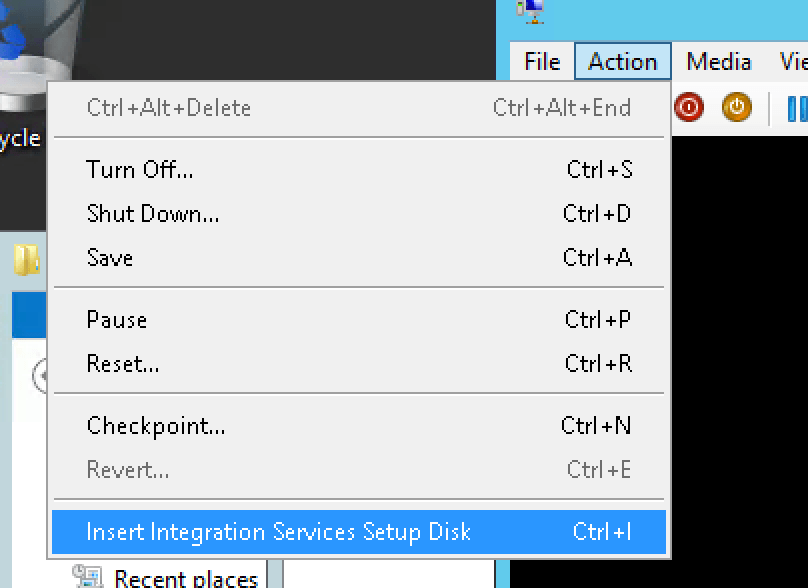Click the virtual machine icon above the menu bar
Image resolution: width=808 pixels, height=588 pixels.
pos(528,13)
